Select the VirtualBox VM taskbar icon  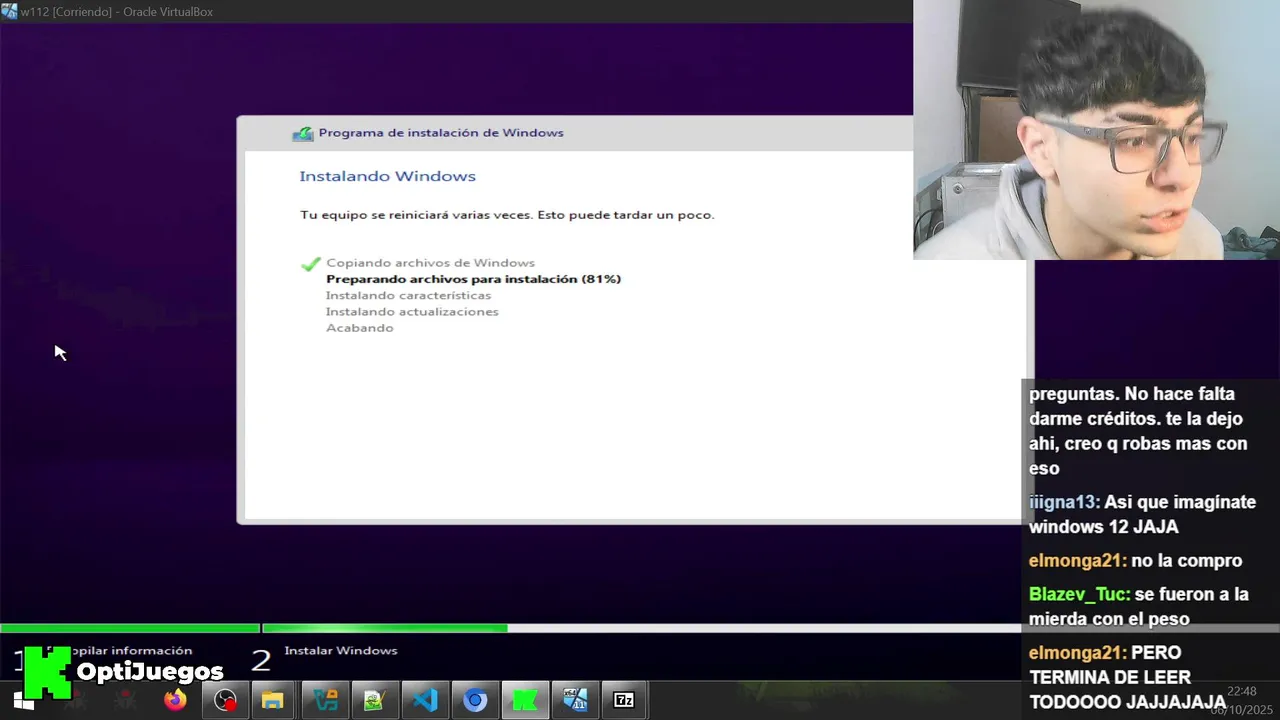[575, 700]
